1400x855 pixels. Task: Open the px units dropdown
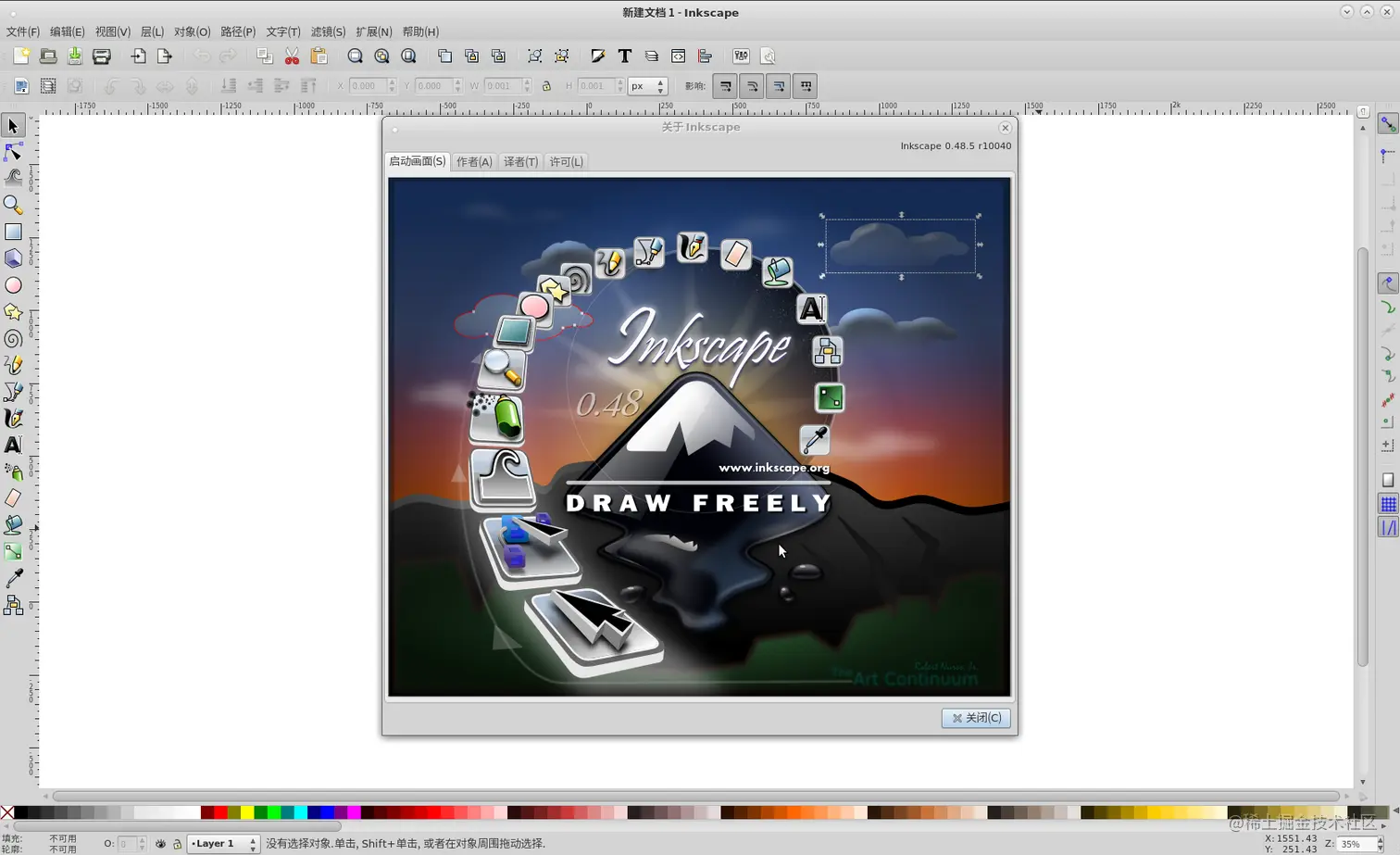647,86
